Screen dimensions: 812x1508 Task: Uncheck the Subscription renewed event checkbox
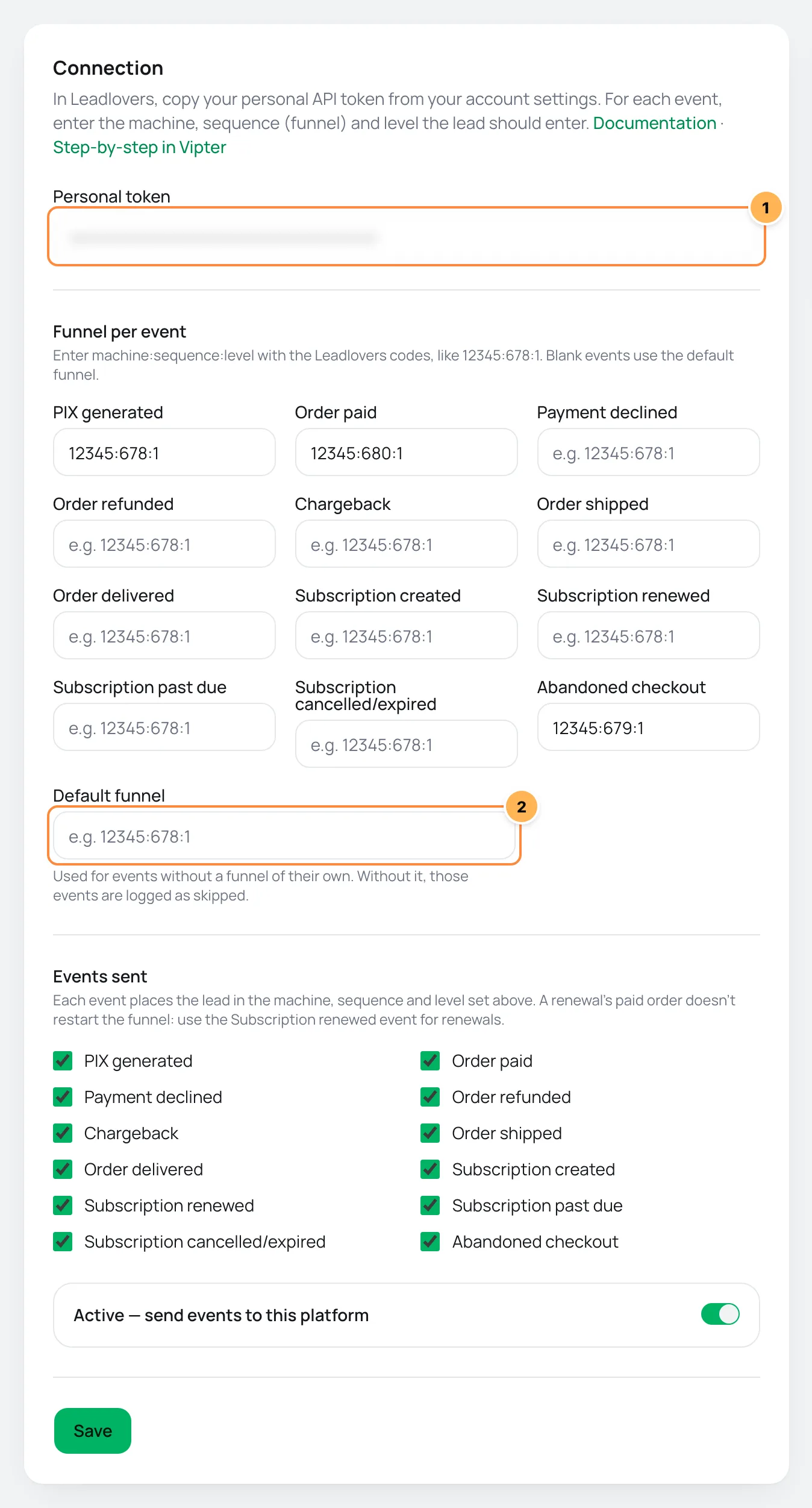click(x=63, y=1205)
